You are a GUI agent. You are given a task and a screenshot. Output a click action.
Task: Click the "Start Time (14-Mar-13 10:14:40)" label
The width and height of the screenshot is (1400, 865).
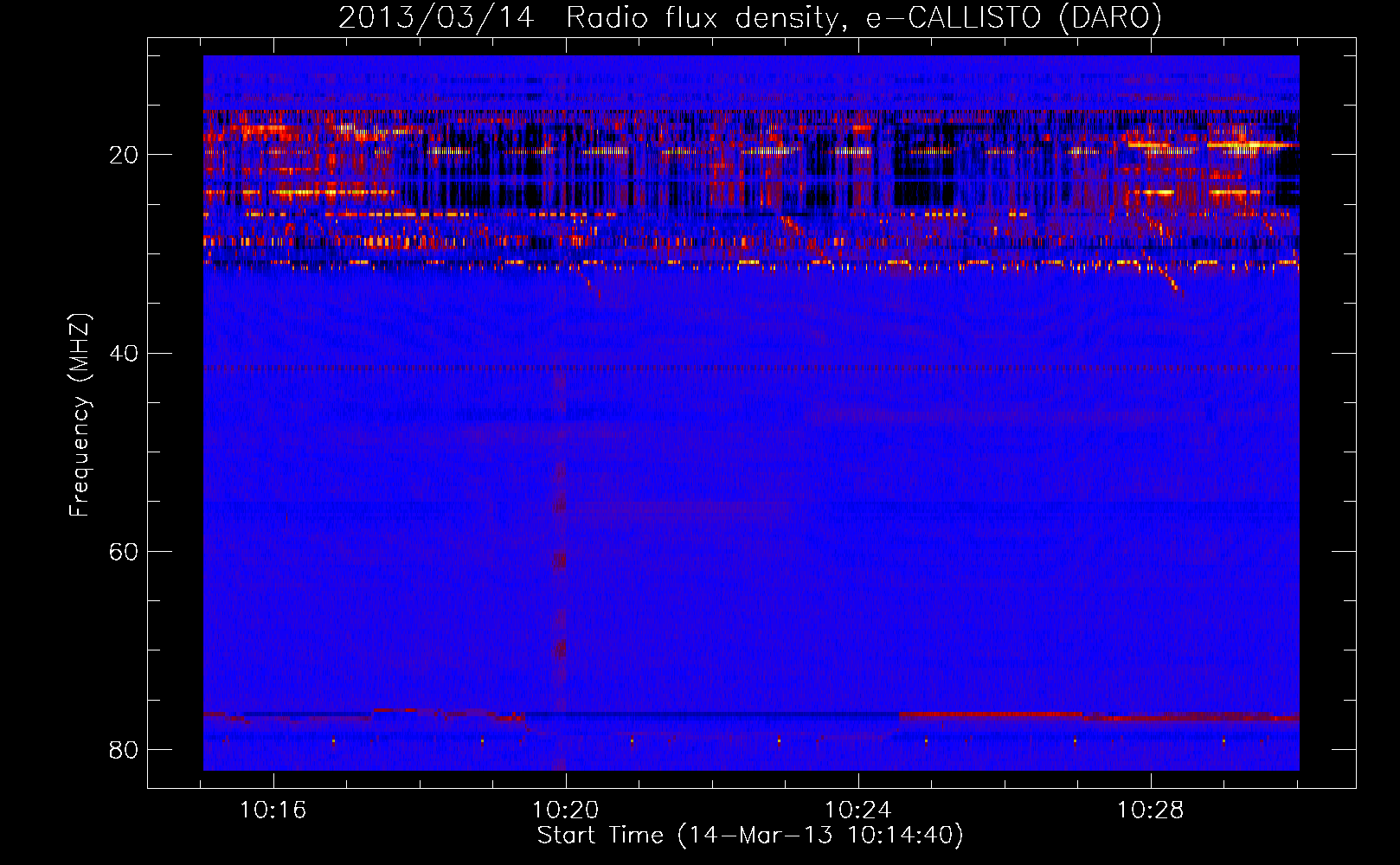(750, 836)
